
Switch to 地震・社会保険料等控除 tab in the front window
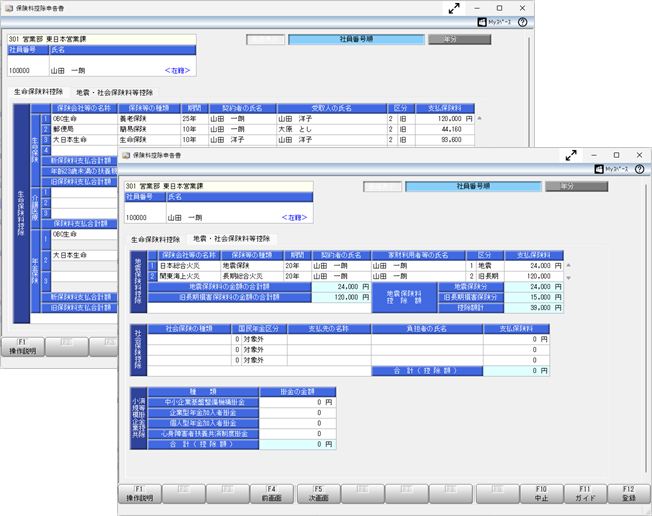tap(232, 239)
